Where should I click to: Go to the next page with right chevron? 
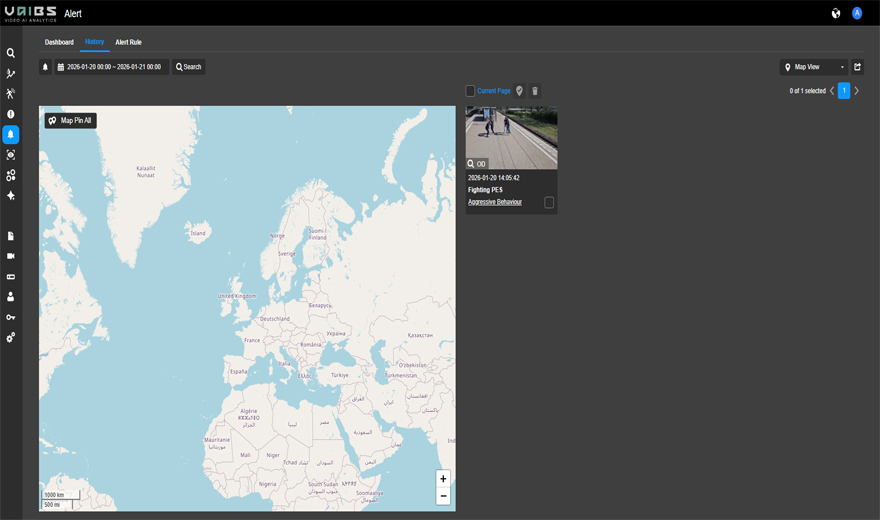856,91
